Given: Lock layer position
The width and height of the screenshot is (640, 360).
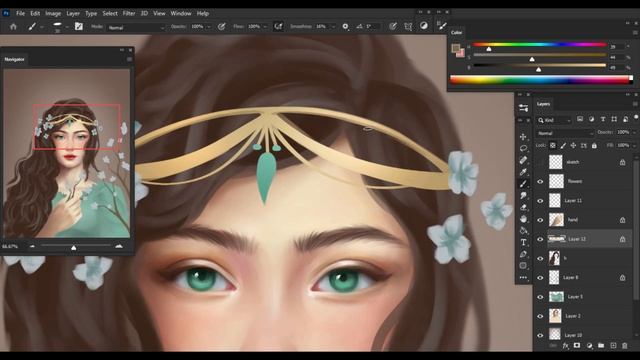Looking at the screenshot, I should (x=573, y=145).
